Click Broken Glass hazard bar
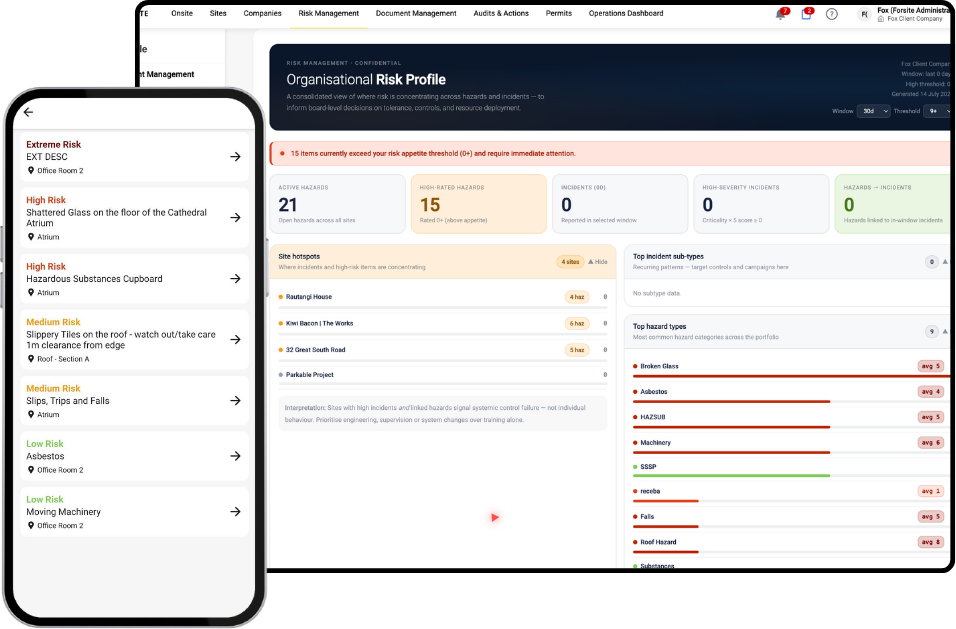Screen dimensions: 956x629 790,376
